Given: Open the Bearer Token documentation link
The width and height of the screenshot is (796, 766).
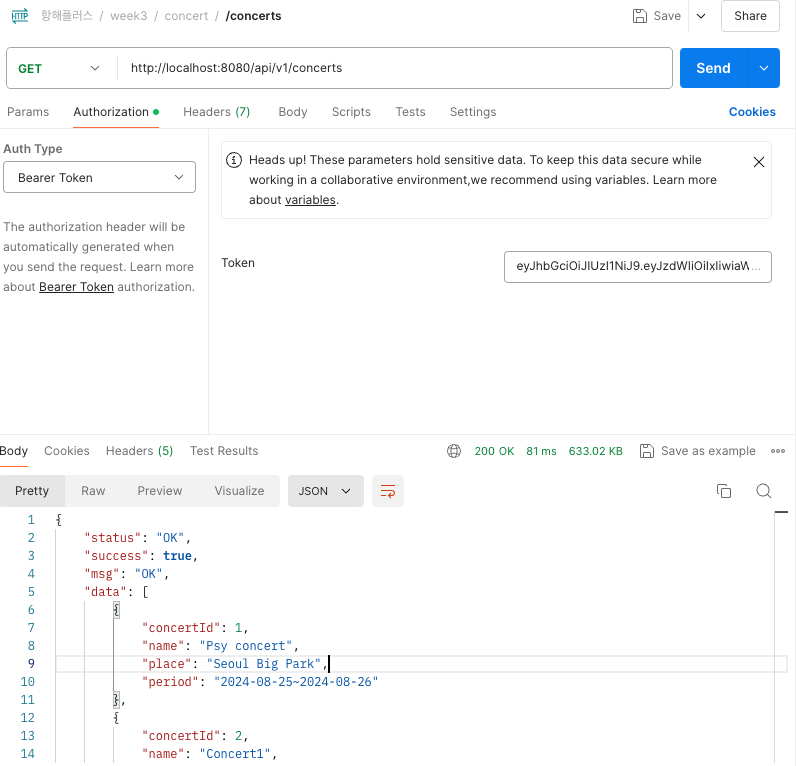Looking at the screenshot, I should (76, 287).
